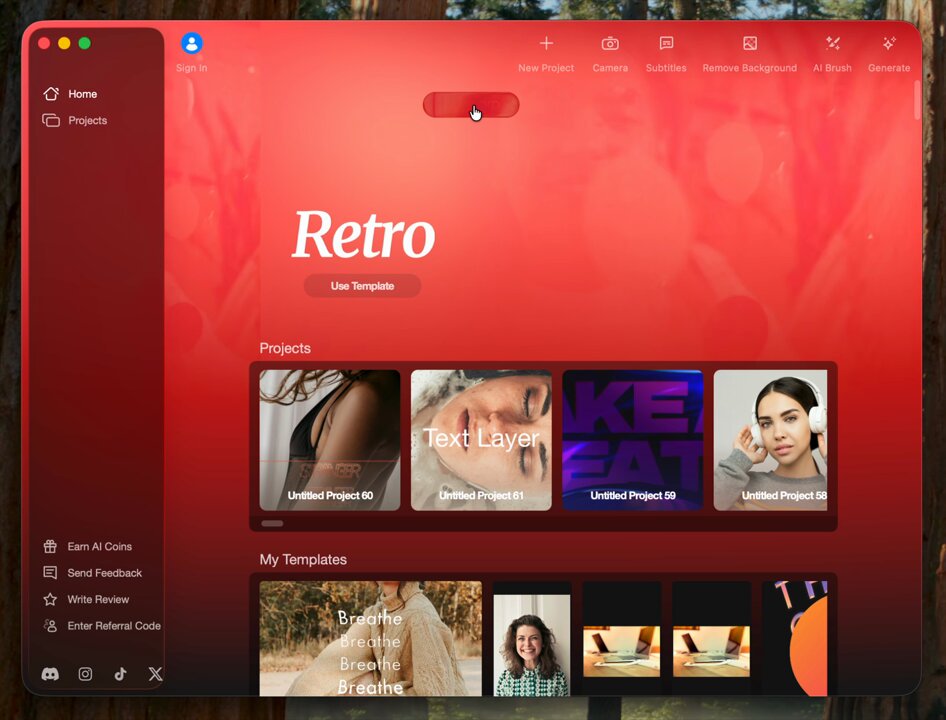Open the TikTok icon in sidebar
Screen dimensions: 946x720
coord(121,674)
